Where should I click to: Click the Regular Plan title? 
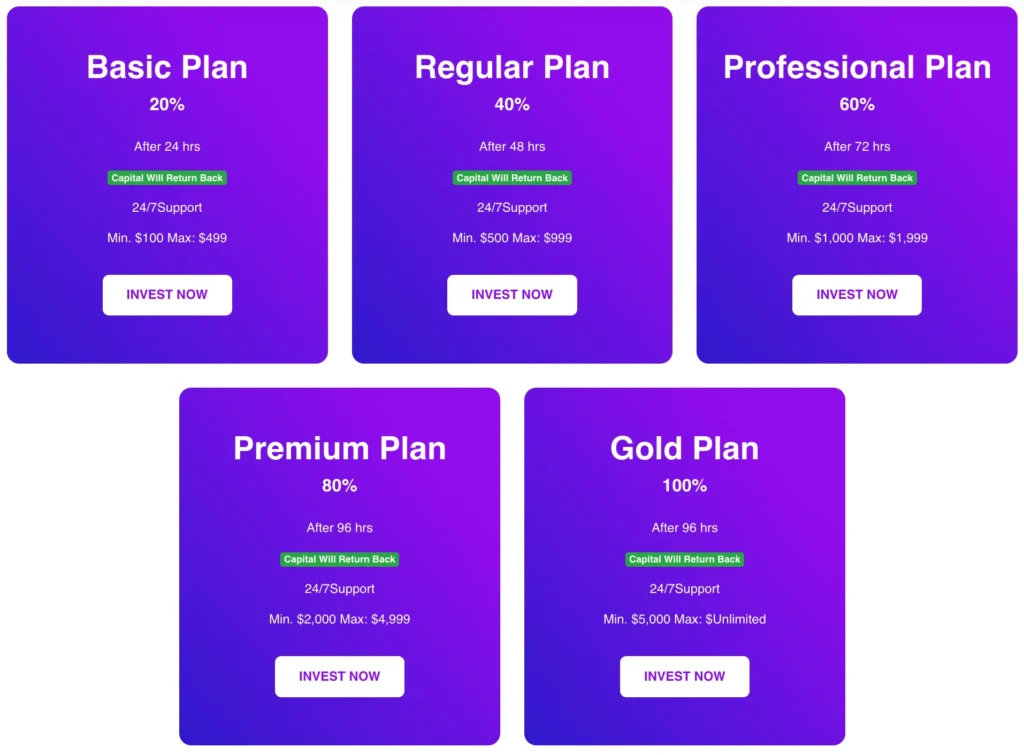pyautogui.click(x=512, y=67)
